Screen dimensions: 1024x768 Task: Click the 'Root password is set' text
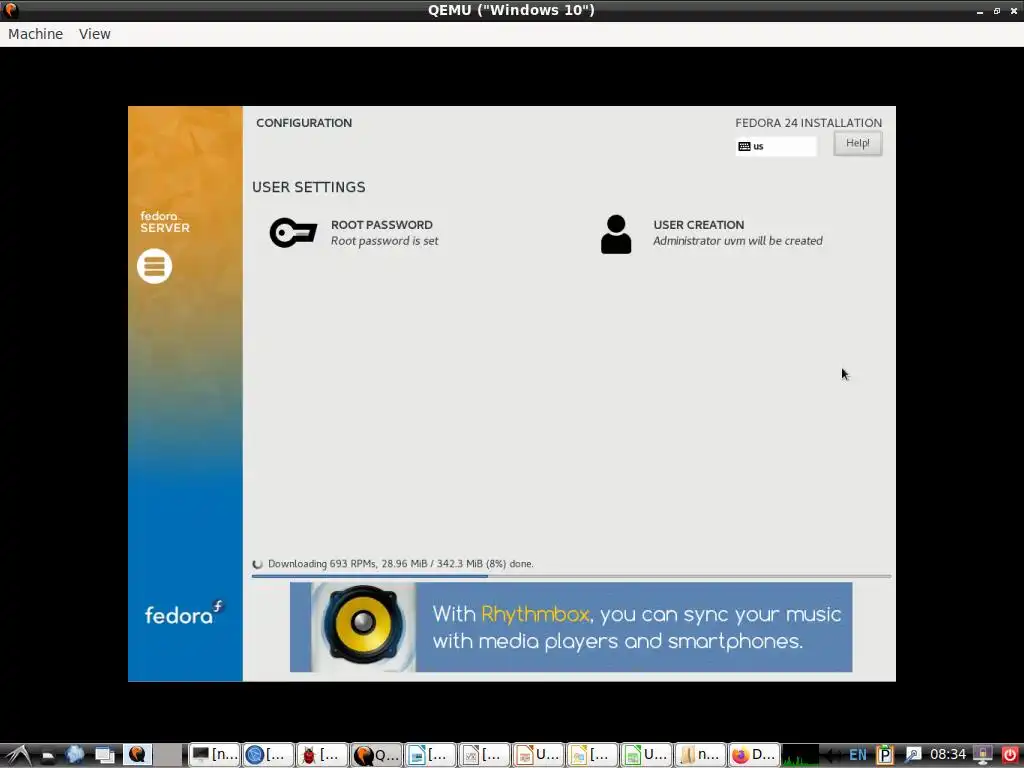point(385,241)
